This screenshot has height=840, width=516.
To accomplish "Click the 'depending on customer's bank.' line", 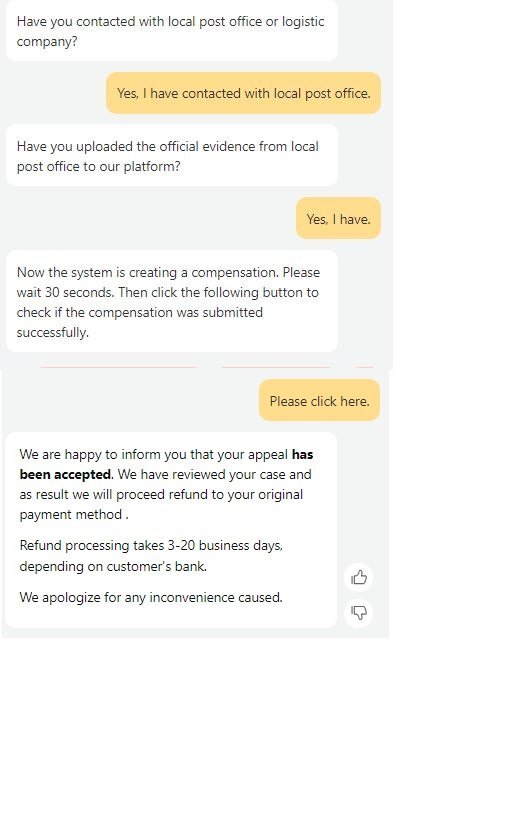I will coord(113,566).
